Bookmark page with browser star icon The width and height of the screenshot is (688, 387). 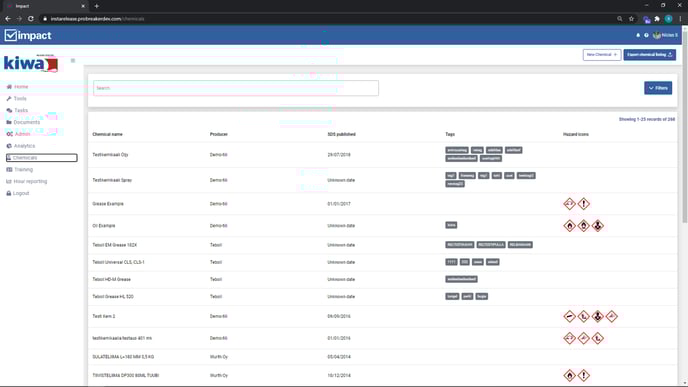631,19
